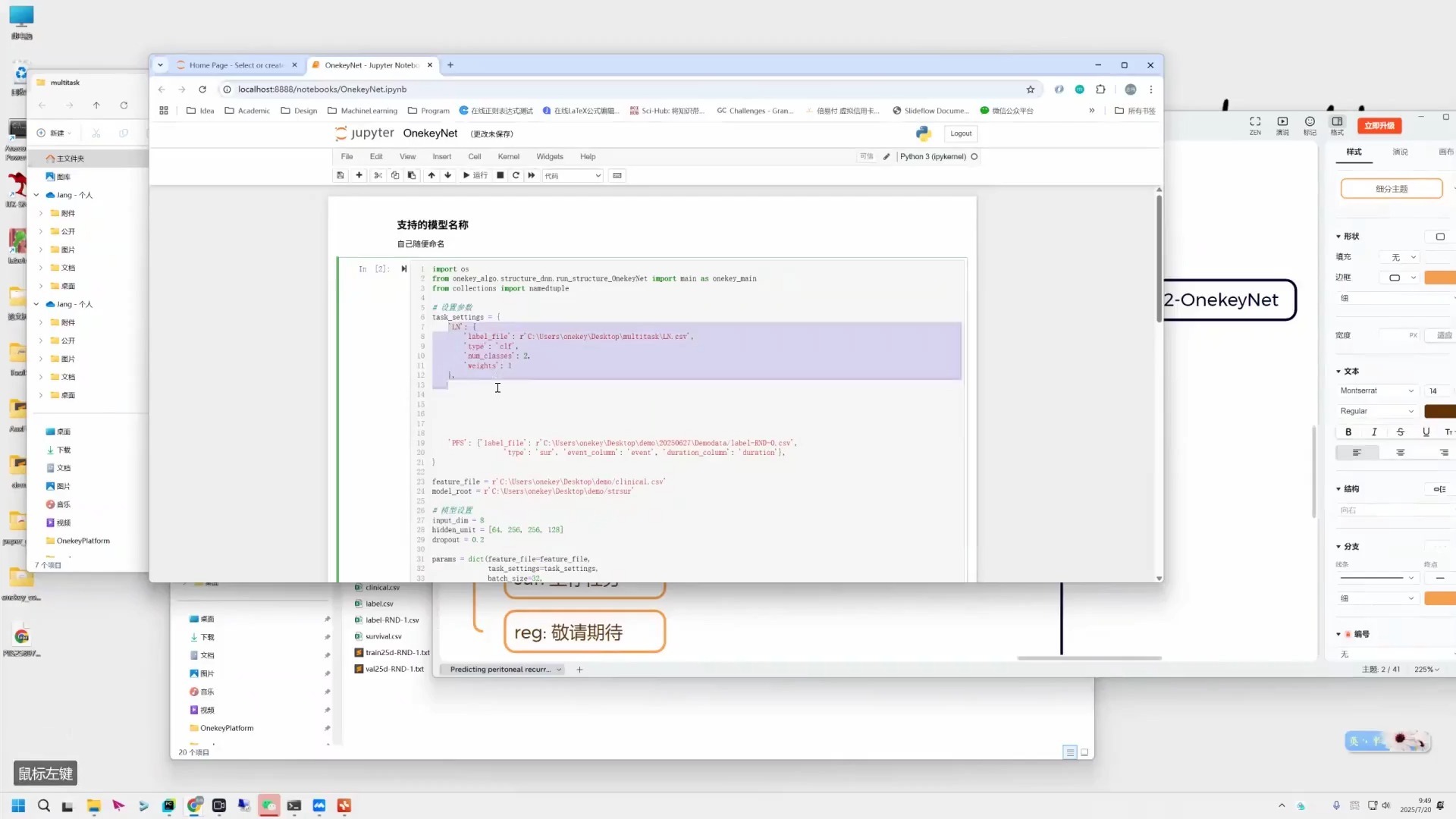Viewport: 1456px width, 819px height.
Task: Click the Jupyter logo
Action: pos(365,133)
